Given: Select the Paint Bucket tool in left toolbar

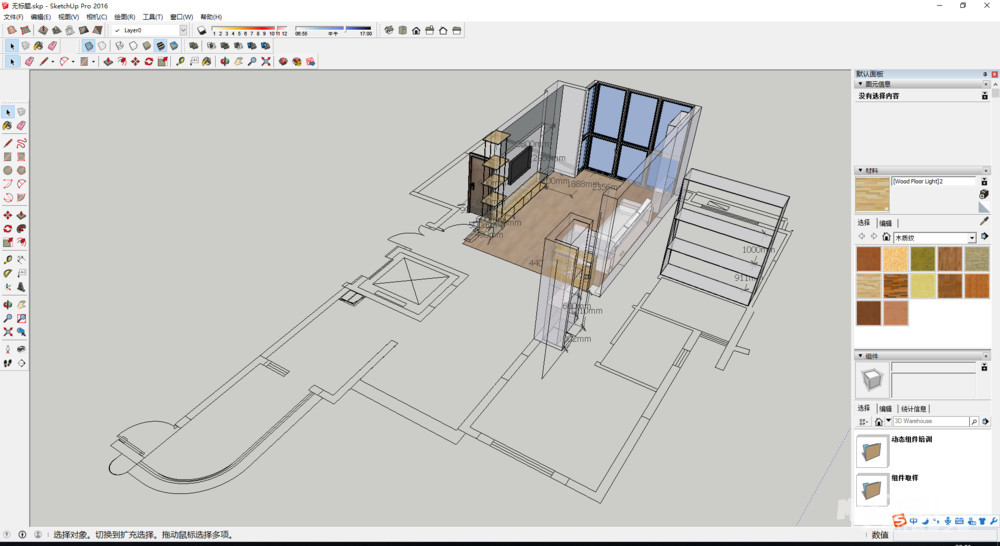Looking at the screenshot, I should point(8,127).
